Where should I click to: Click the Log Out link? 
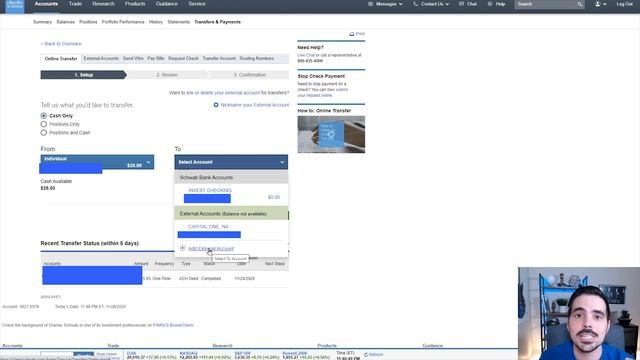coord(624,4)
